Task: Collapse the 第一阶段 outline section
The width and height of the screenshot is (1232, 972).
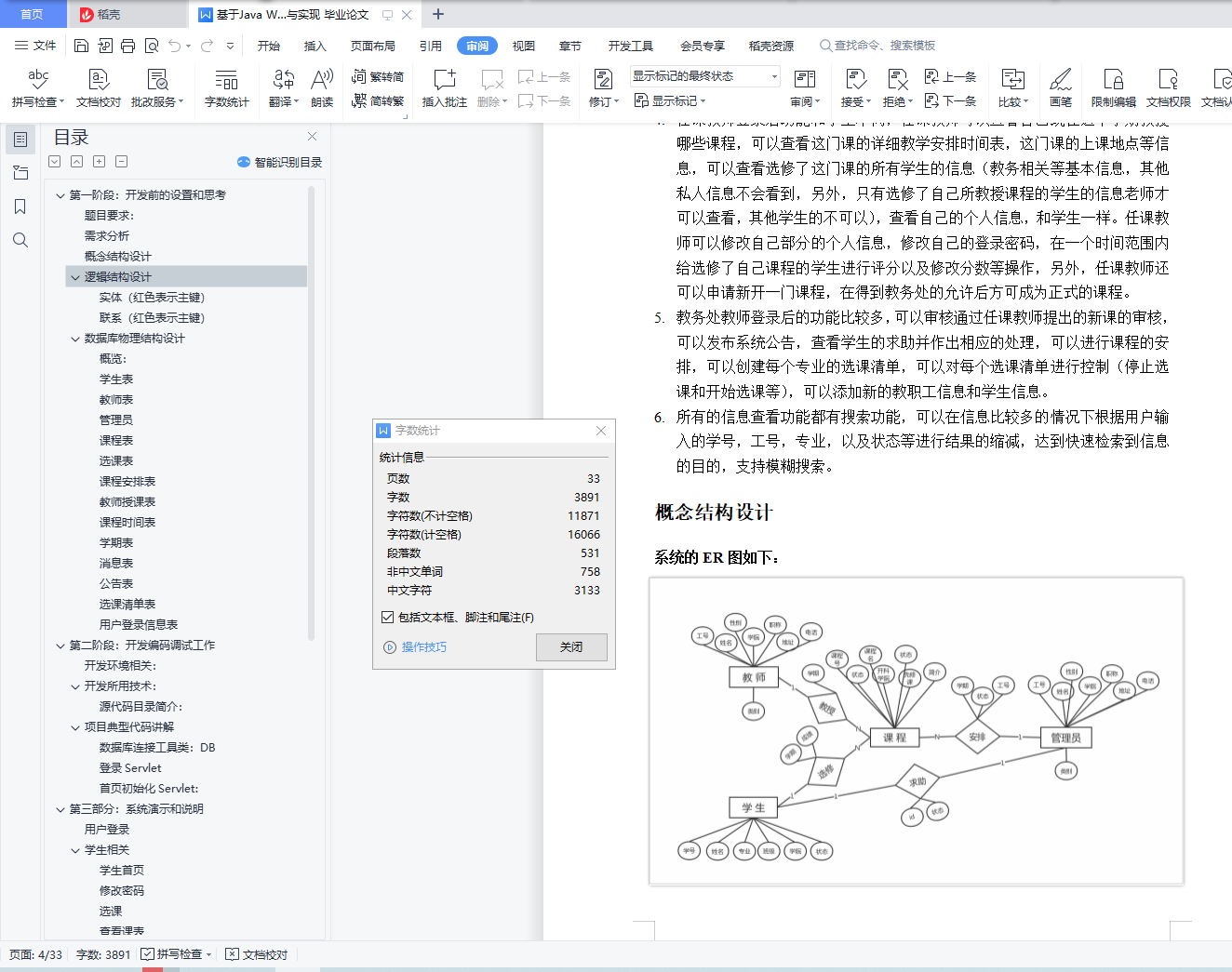Action: coord(60,195)
